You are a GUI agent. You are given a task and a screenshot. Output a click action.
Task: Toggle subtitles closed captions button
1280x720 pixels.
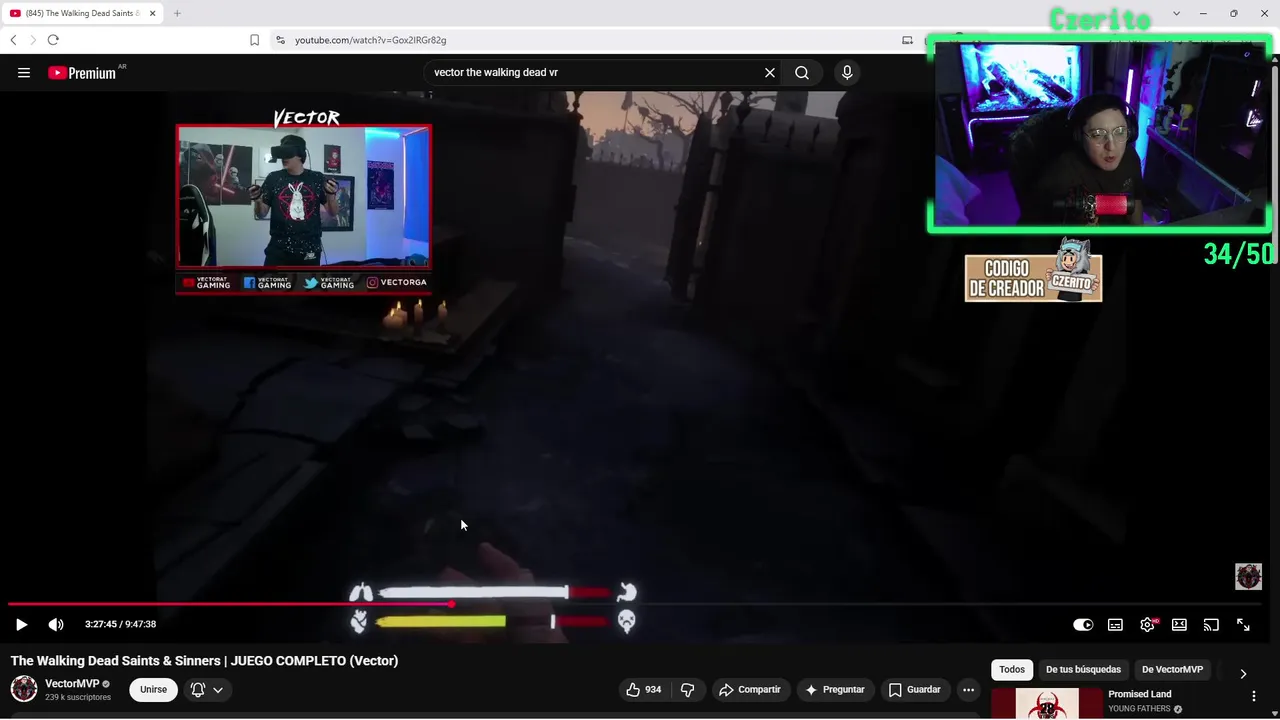[1115, 625]
